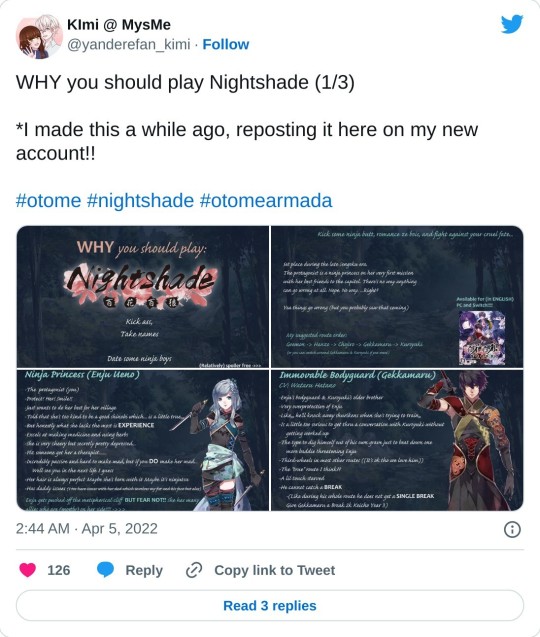Click the heart like icon
Viewport: 540px width, 637px height.
pos(28,570)
